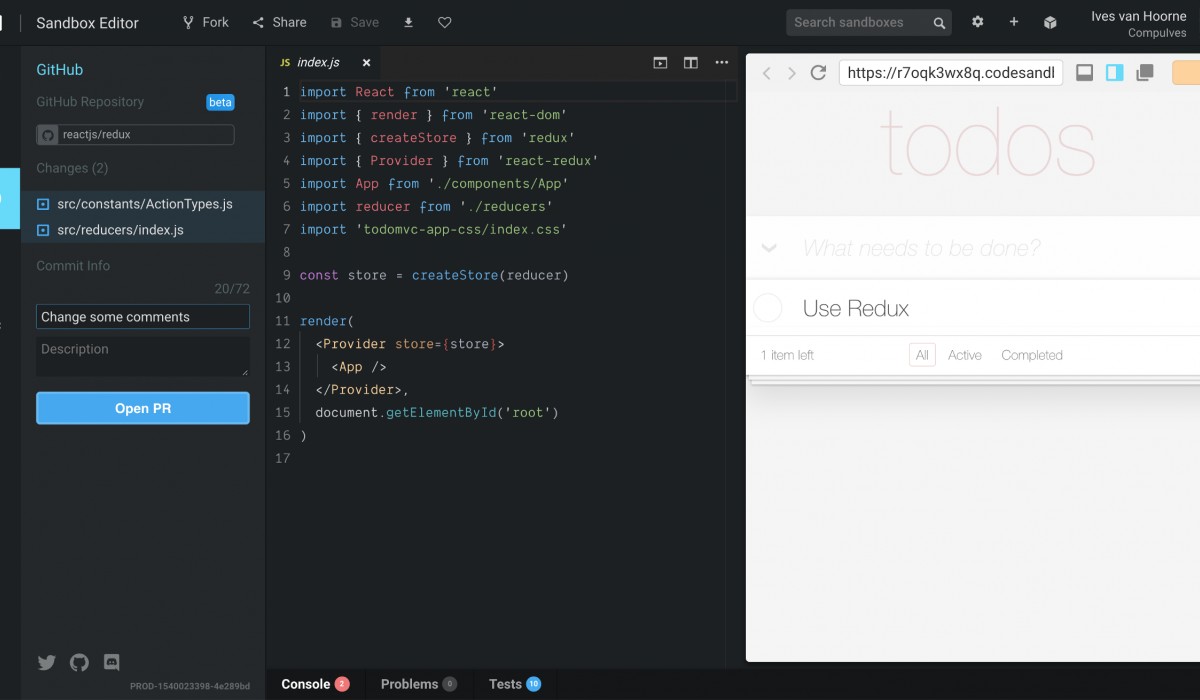Open the editor more options ellipsis

point(722,62)
